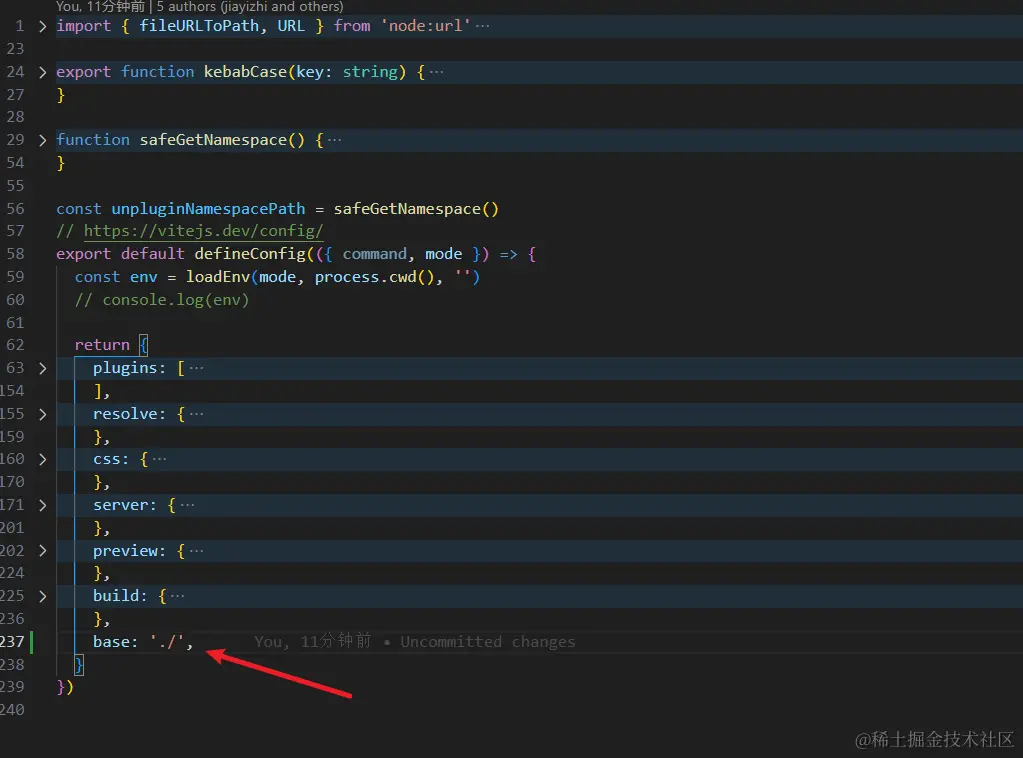
Task: Expand the folded css block
Action: (42, 459)
